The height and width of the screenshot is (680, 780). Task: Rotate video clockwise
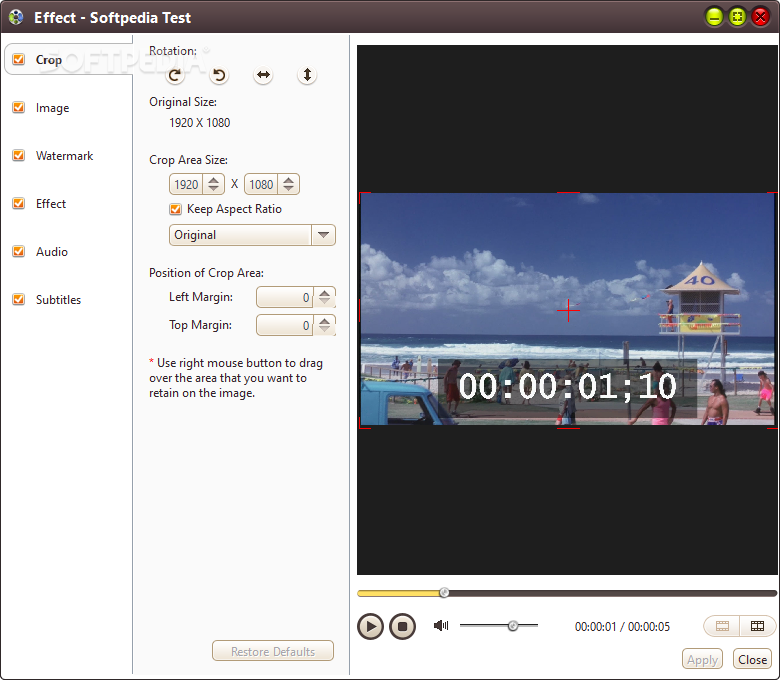point(175,75)
